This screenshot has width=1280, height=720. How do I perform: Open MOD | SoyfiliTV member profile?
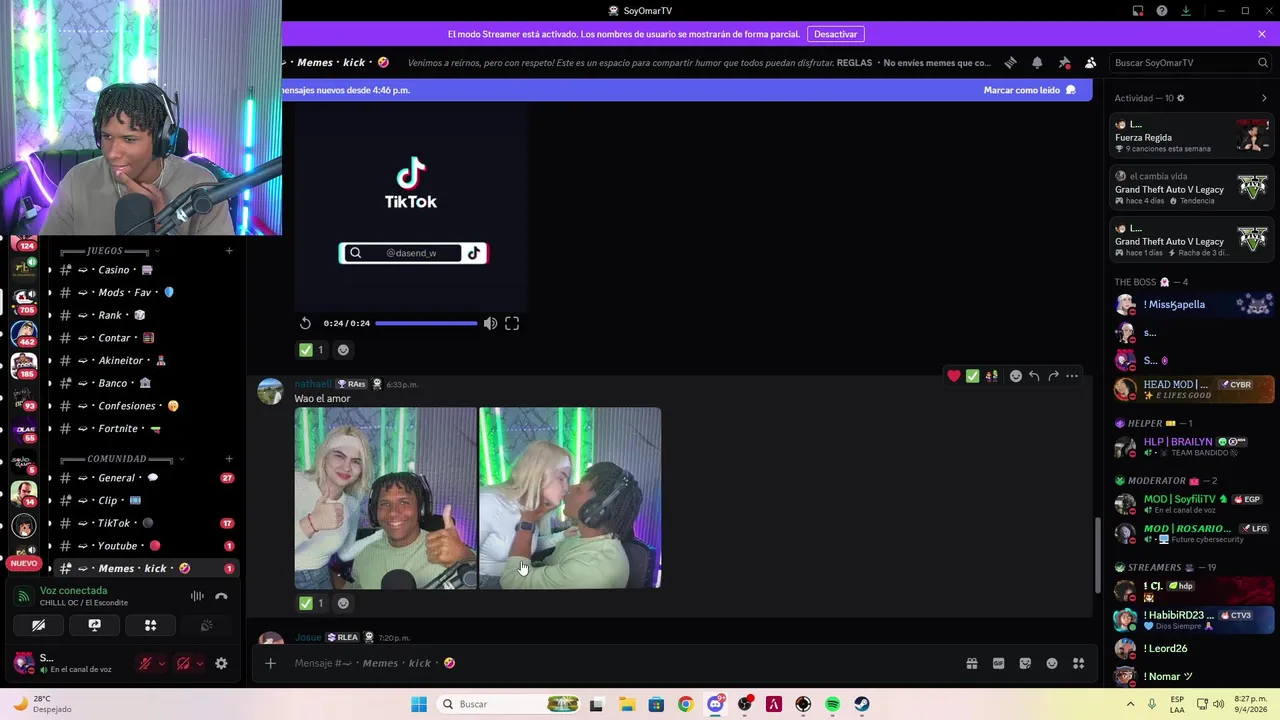coord(1192,504)
